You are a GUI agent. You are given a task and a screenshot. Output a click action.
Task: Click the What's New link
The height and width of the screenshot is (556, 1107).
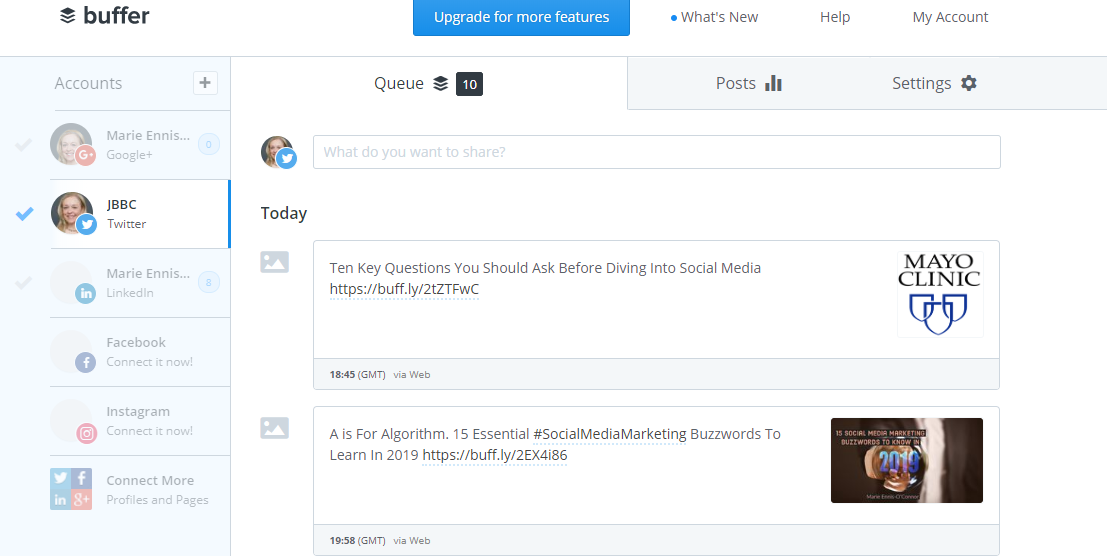coord(714,17)
